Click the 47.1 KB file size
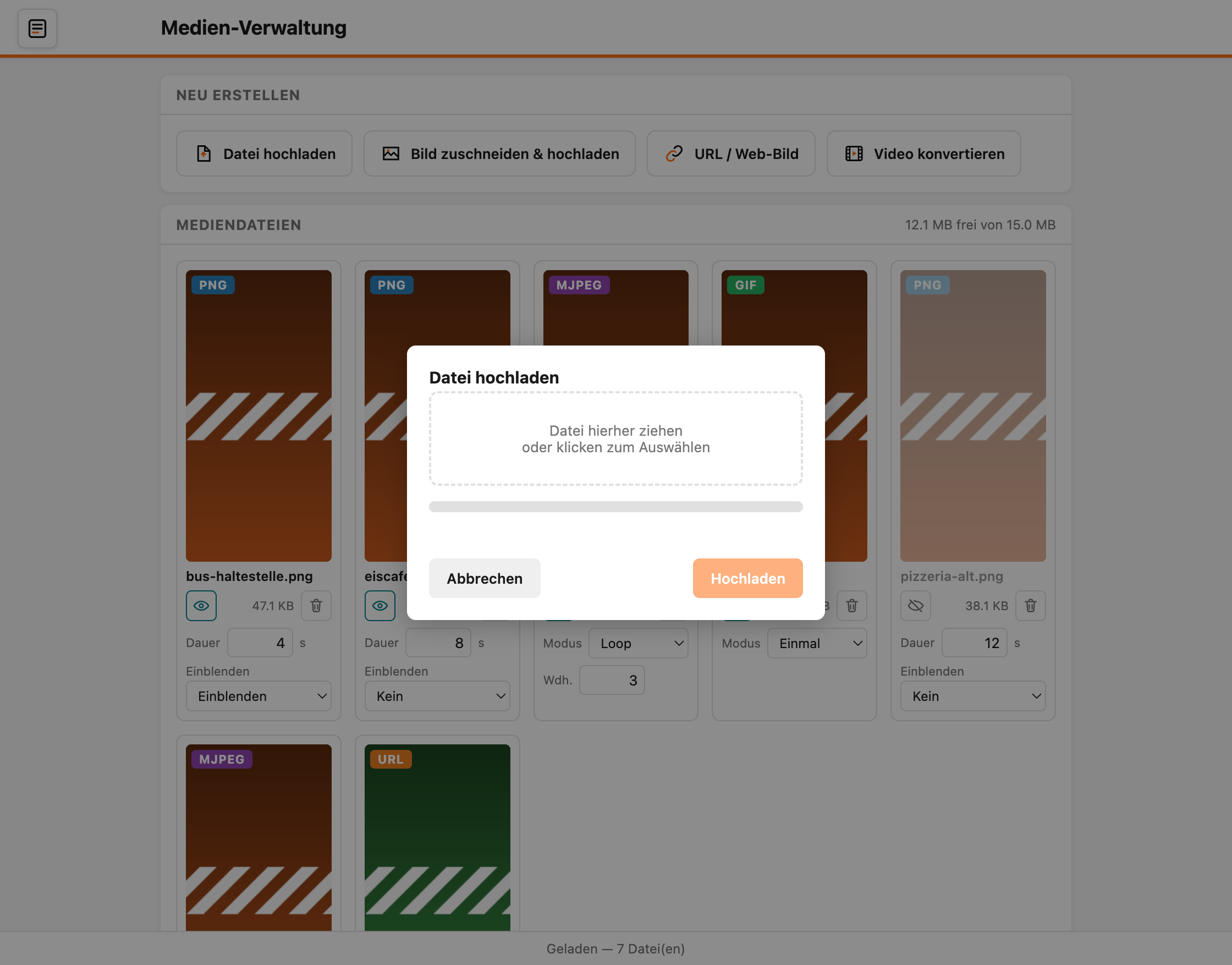This screenshot has width=1232, height=965. [x=273, y=606]
